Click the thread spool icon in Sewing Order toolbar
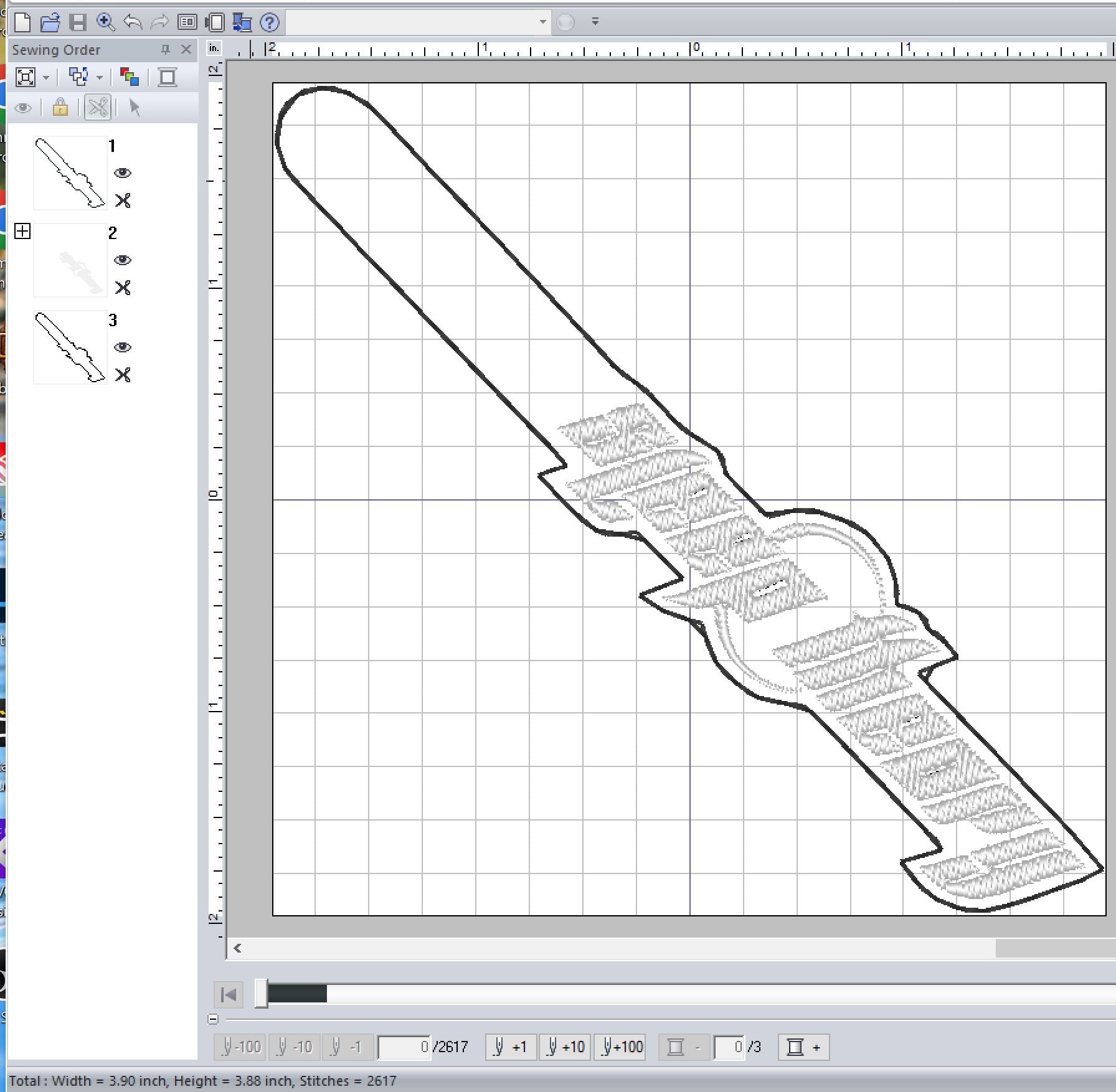This screenshot has height=1092, width=1116. tap(168, 77)
